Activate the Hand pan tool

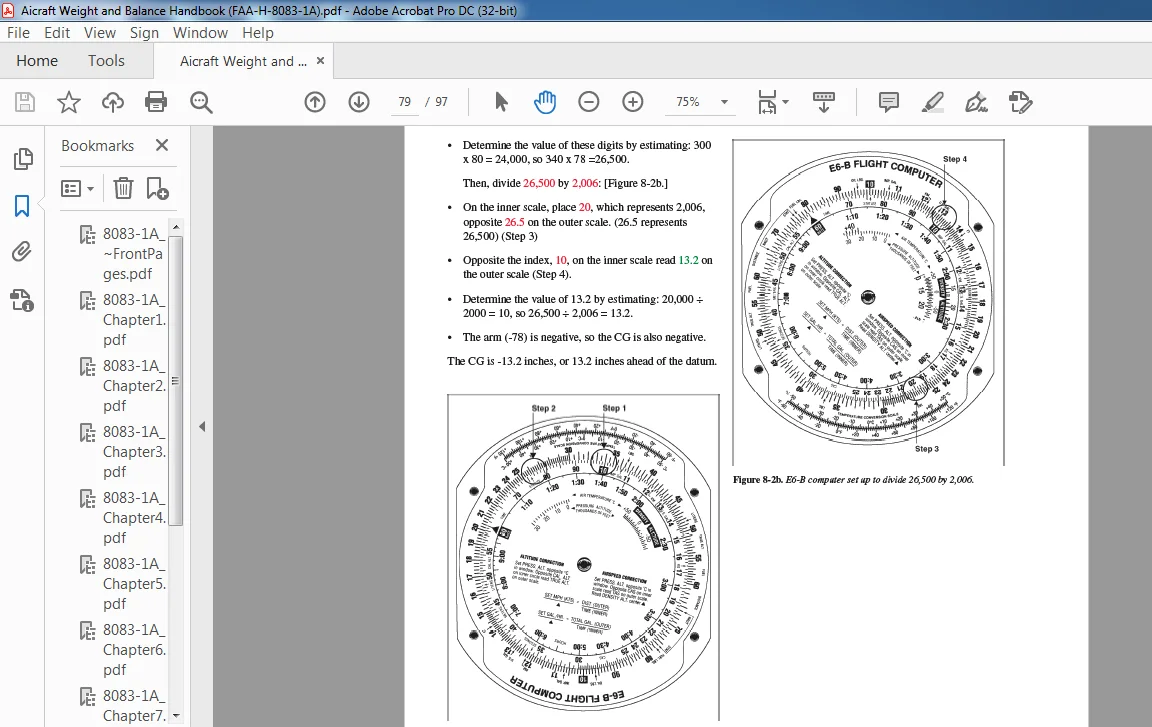click(x=544, y=102)
